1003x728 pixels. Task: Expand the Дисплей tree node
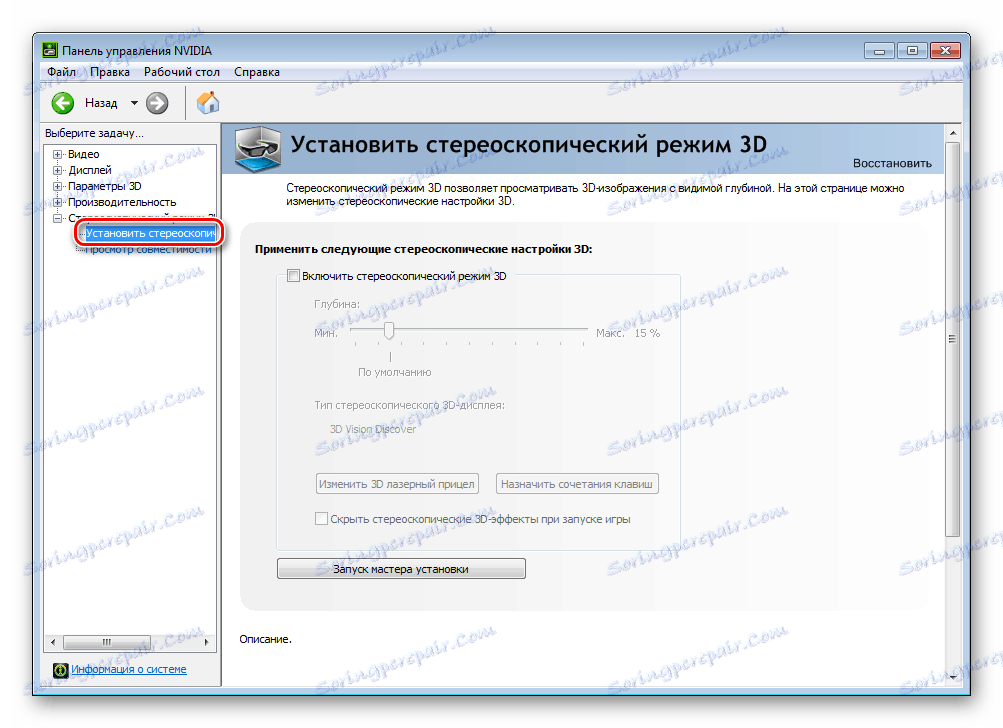pos(58,170)
